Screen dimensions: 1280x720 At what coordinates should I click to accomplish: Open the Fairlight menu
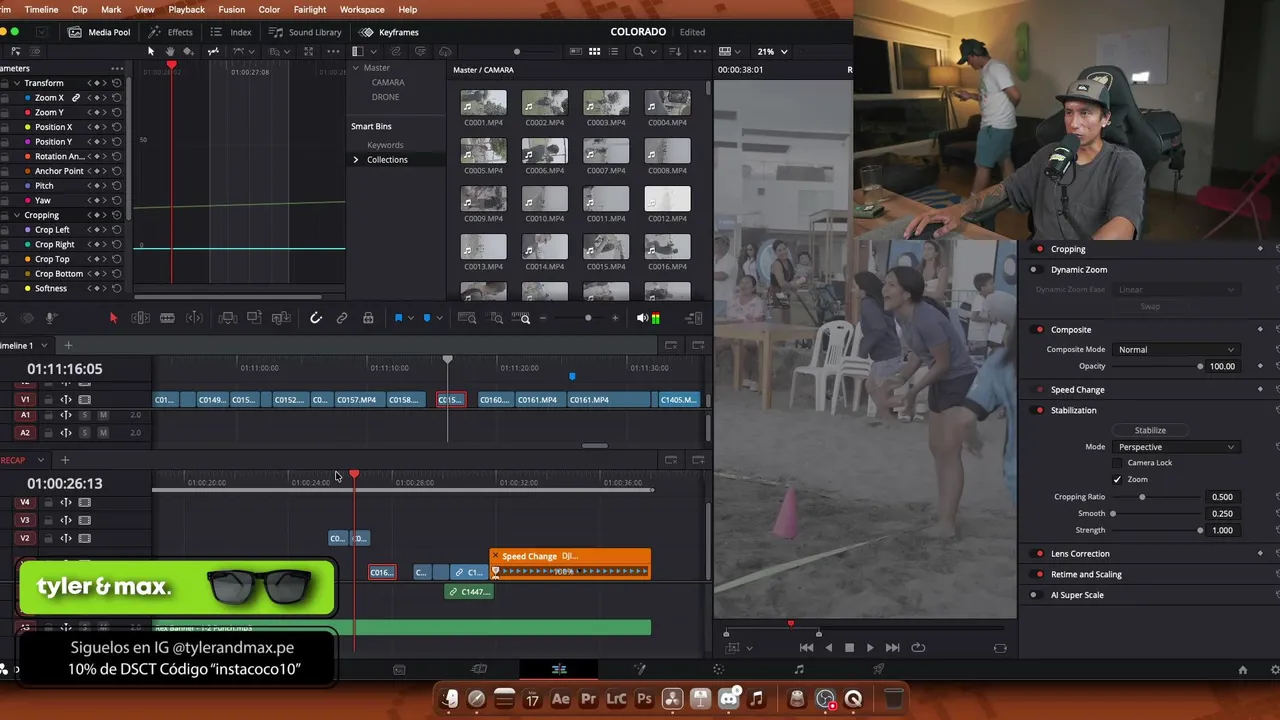(310, 9)
